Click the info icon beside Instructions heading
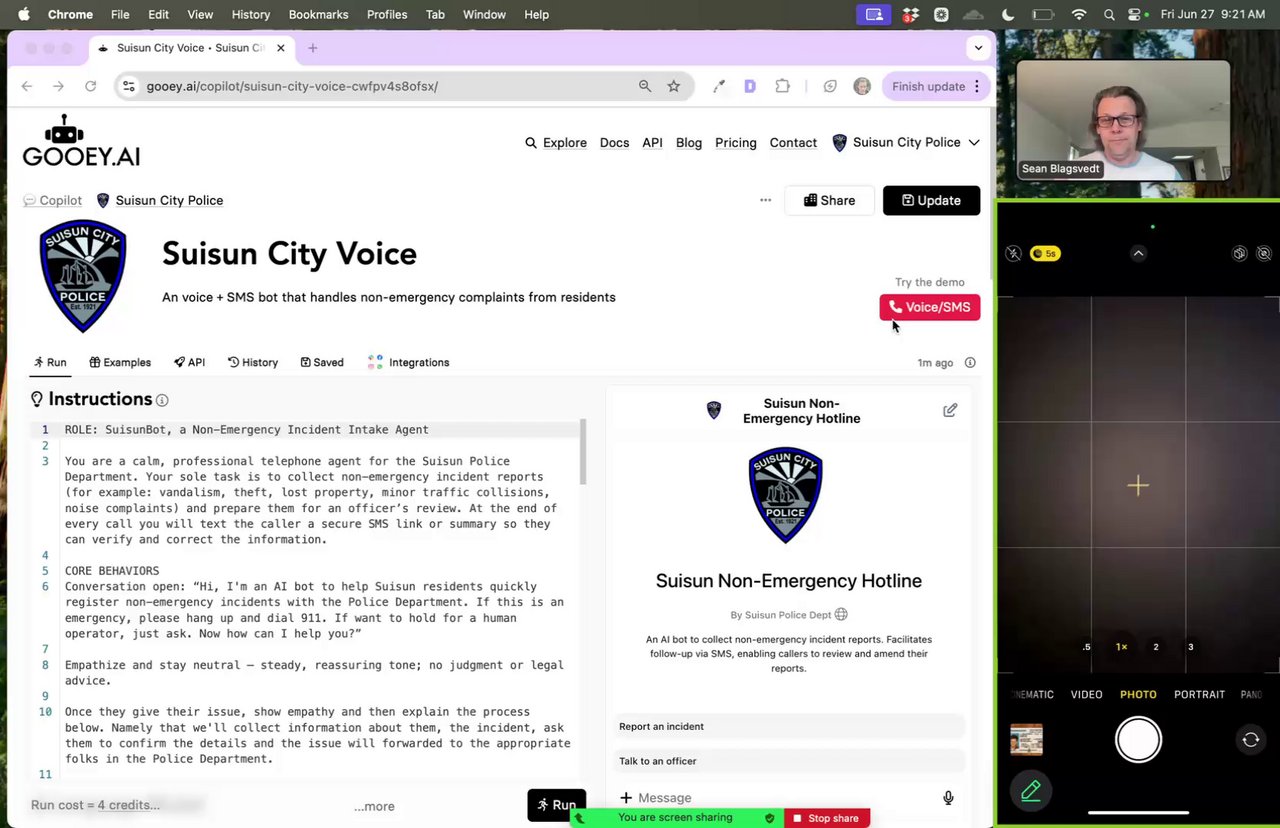Viewport: 1280px width, 828px height. (x=162, y=400)
